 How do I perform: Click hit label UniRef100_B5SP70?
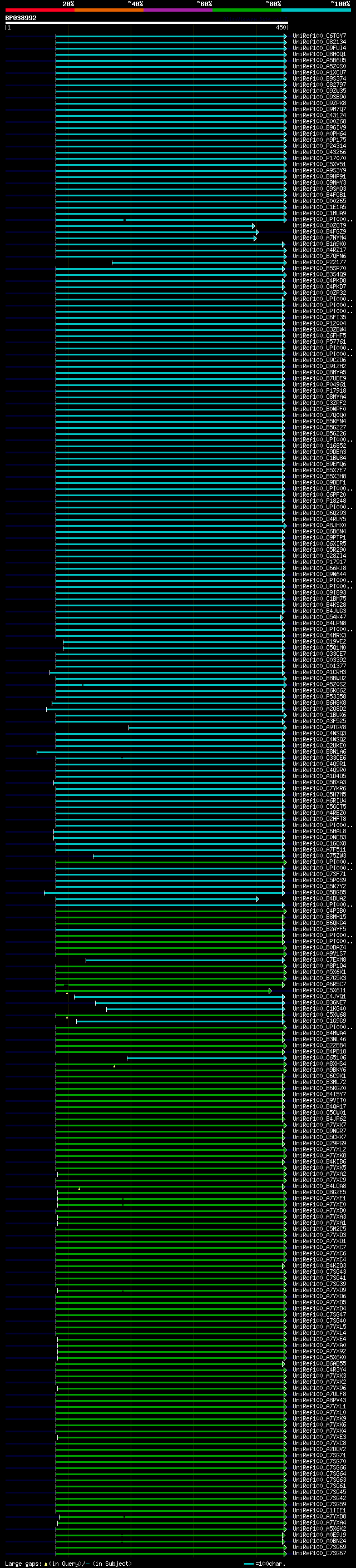[319, 269]
